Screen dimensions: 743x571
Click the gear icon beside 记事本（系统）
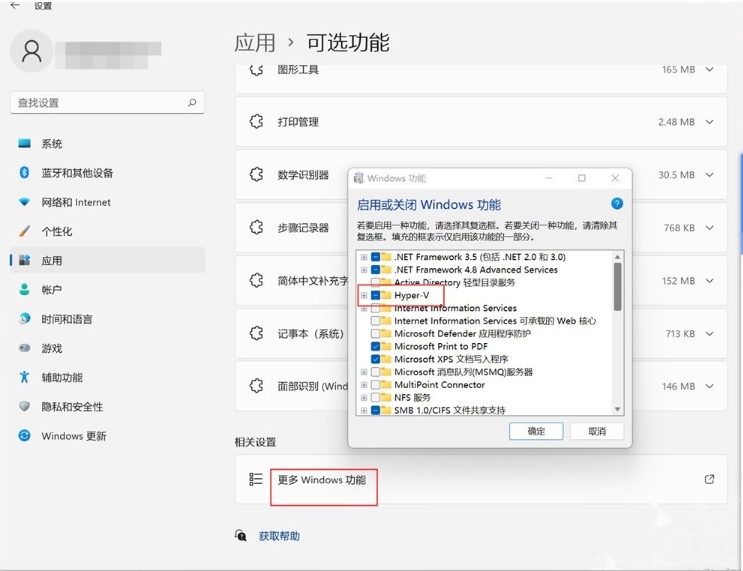pos(256,333)
